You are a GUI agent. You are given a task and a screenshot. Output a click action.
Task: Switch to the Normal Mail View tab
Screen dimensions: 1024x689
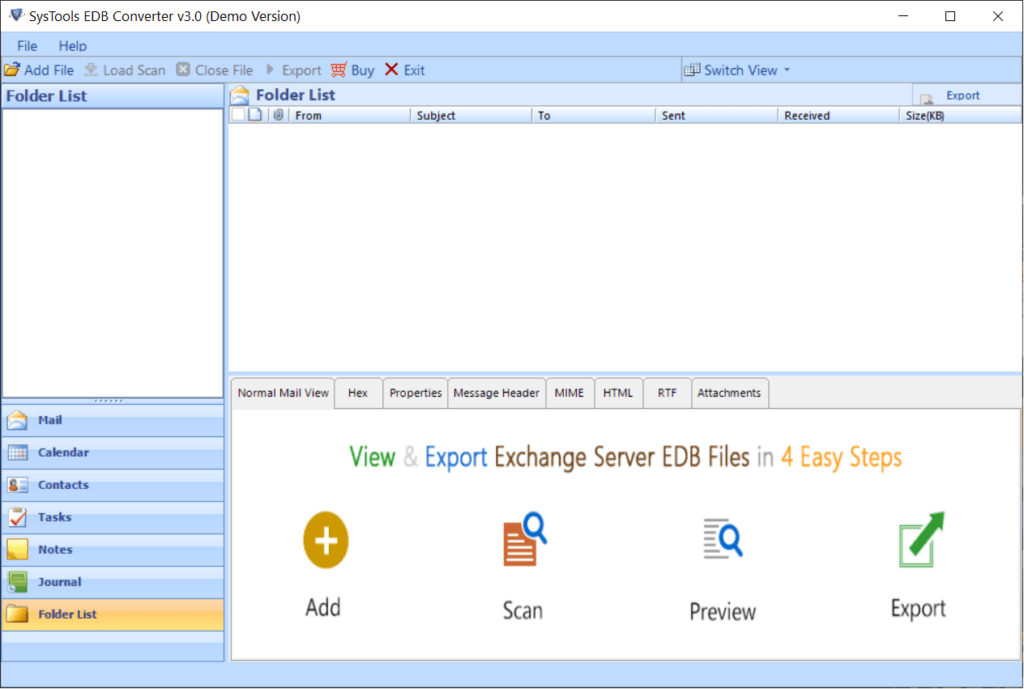click(x=283, y=393)
